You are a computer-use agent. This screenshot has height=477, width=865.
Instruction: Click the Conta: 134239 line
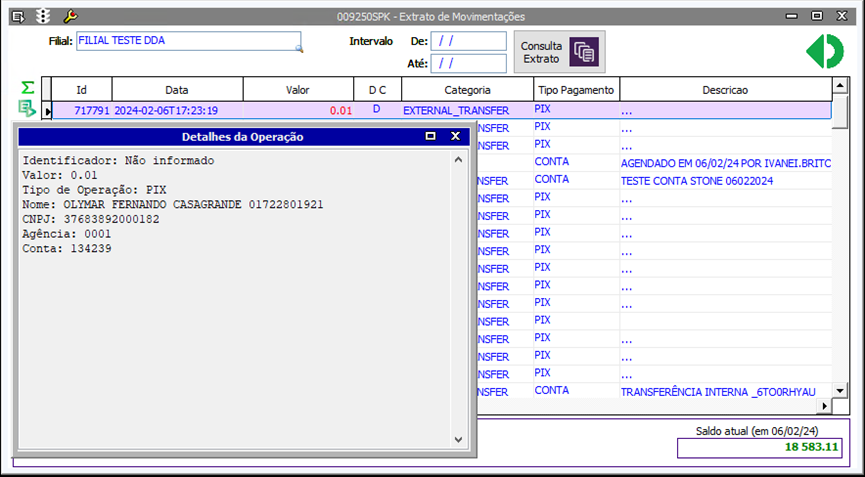[67, 249]
